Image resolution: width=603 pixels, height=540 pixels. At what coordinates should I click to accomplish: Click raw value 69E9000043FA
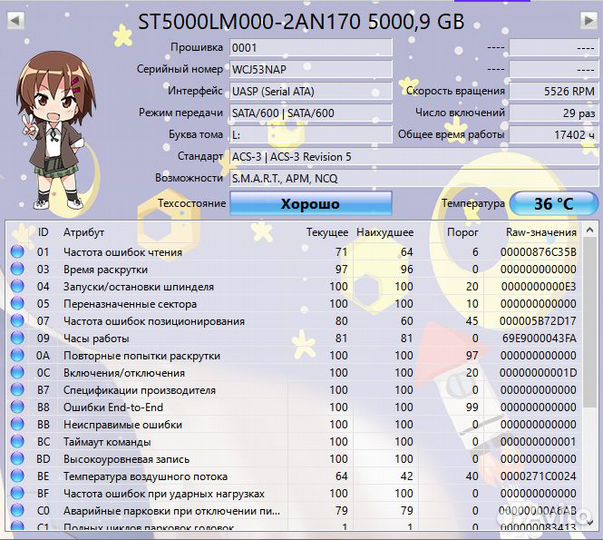540,338
